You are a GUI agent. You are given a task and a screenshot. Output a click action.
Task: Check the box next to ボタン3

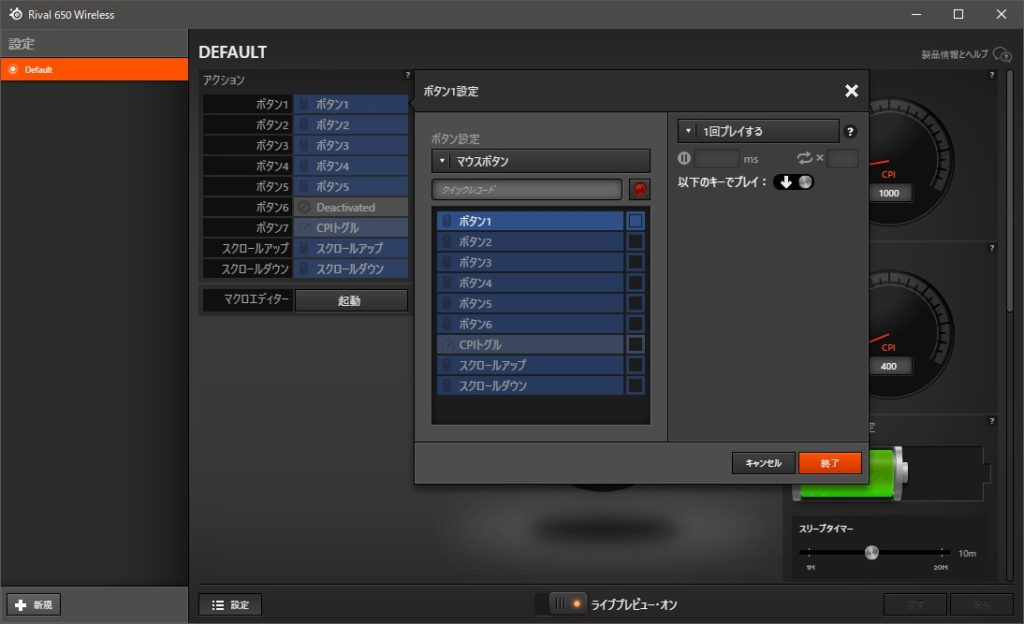pyautogui.click(x=635, y=262)
